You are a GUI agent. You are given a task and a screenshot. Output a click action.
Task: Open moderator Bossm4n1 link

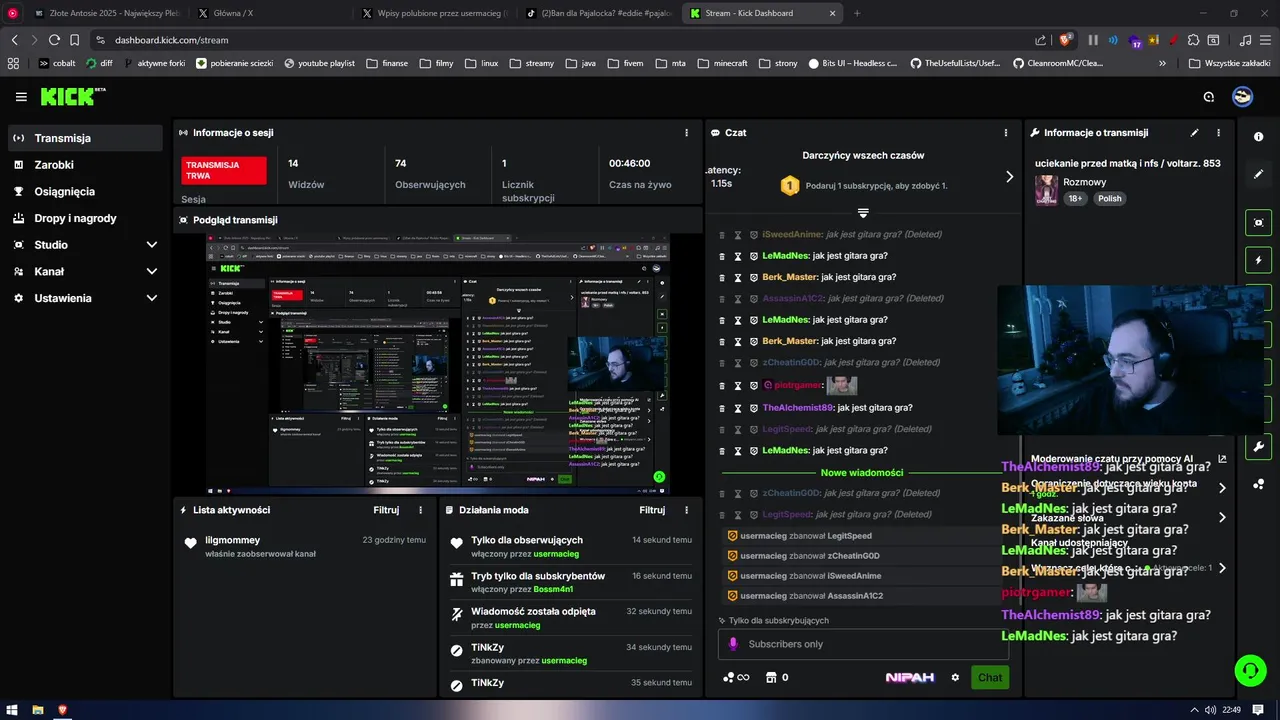click(555, 589)
